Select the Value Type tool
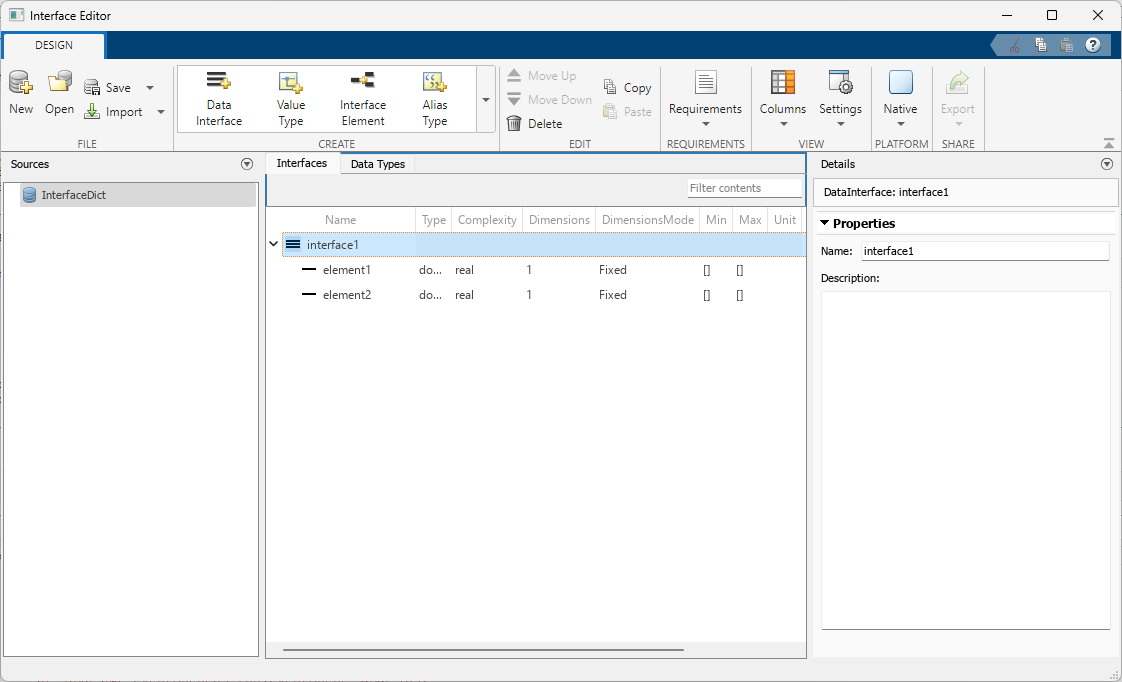 pyautogui.click(x=290, y=97)
